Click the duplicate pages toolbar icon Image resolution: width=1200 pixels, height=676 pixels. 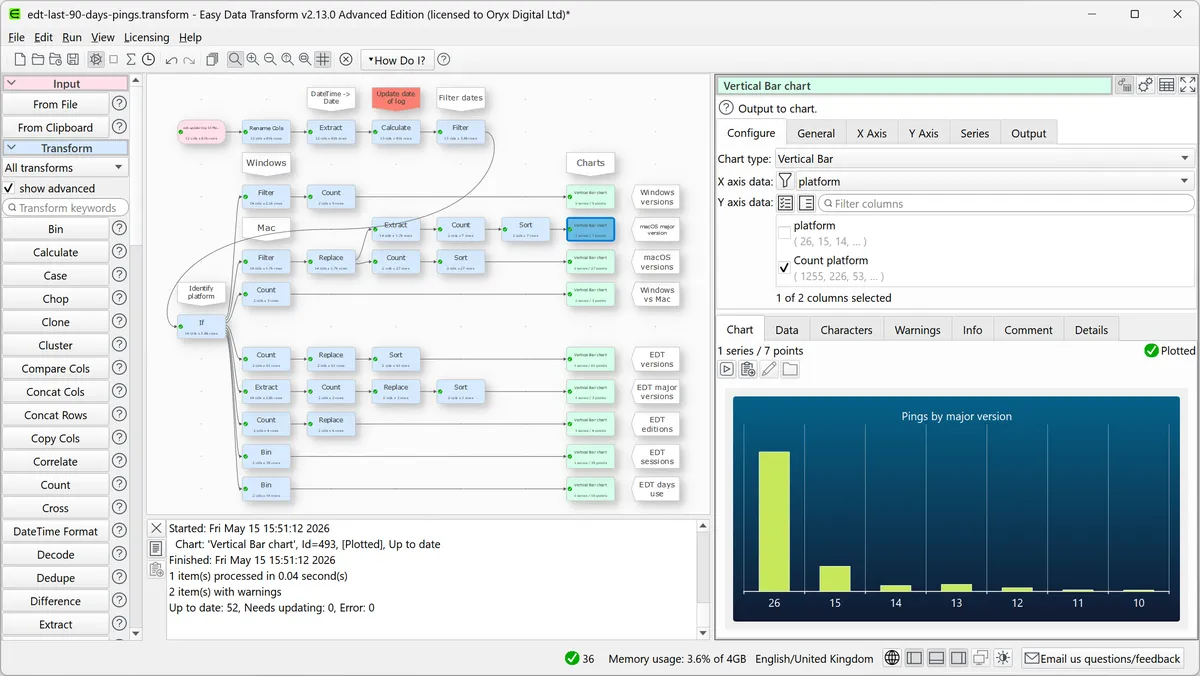[212, 60]
